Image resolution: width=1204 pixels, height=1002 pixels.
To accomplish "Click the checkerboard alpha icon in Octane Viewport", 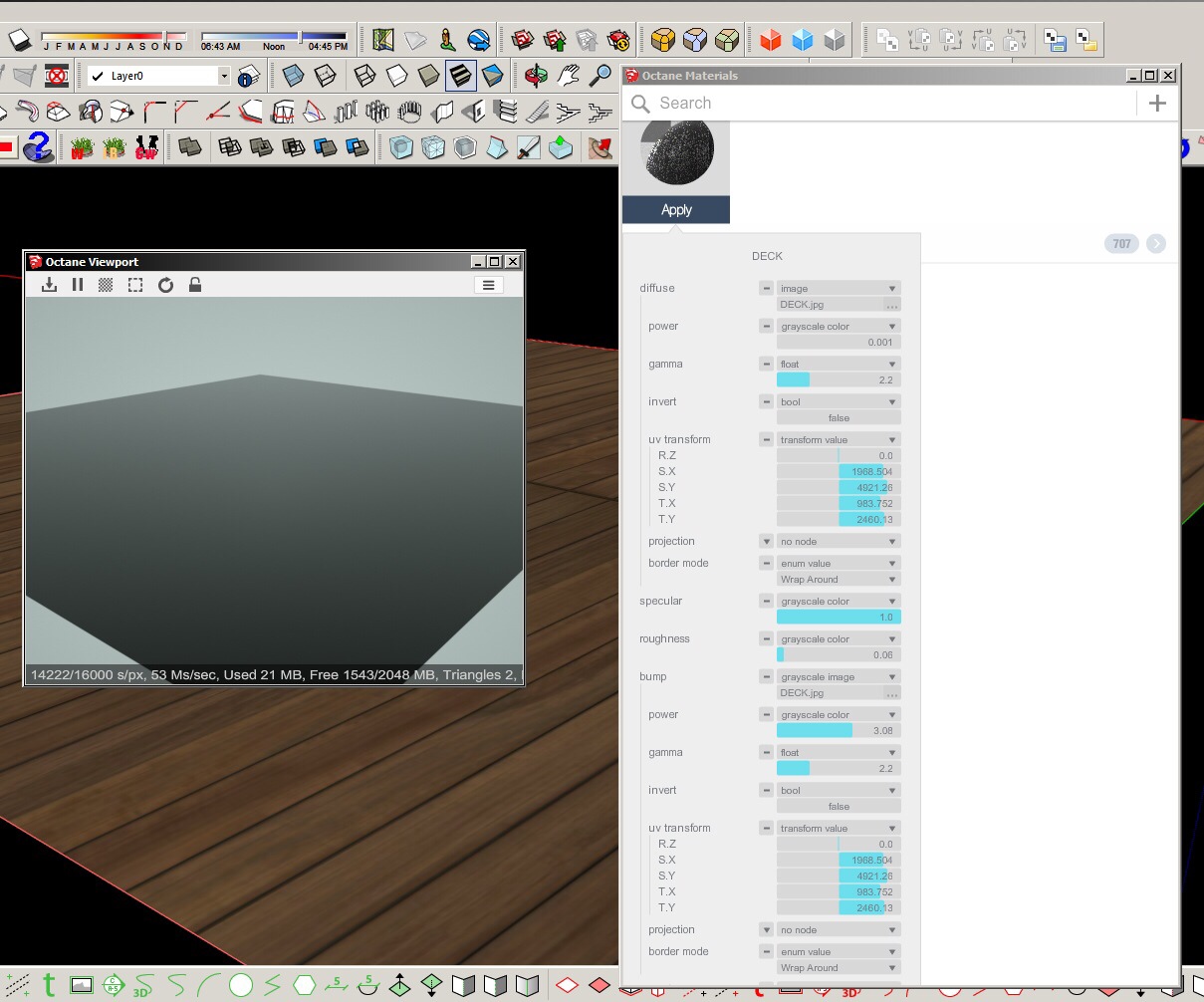I will 106,285.
